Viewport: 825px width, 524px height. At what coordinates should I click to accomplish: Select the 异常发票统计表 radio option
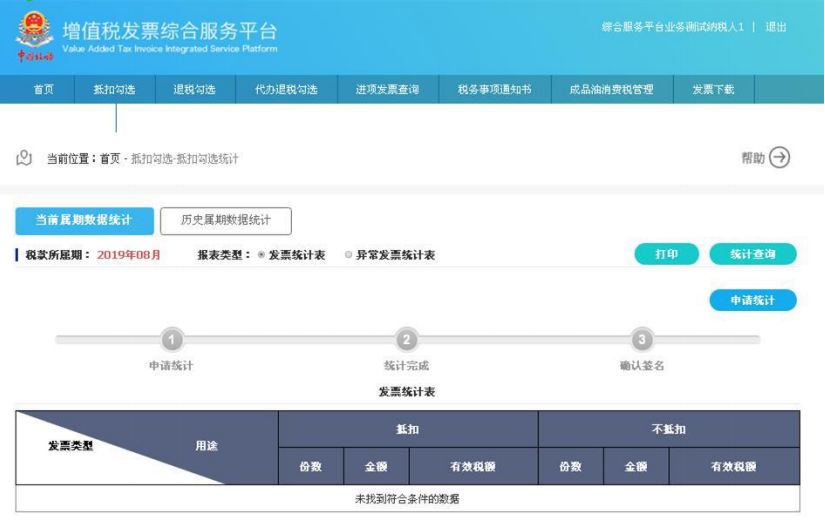pyautogui.click(x=348, y=255)
